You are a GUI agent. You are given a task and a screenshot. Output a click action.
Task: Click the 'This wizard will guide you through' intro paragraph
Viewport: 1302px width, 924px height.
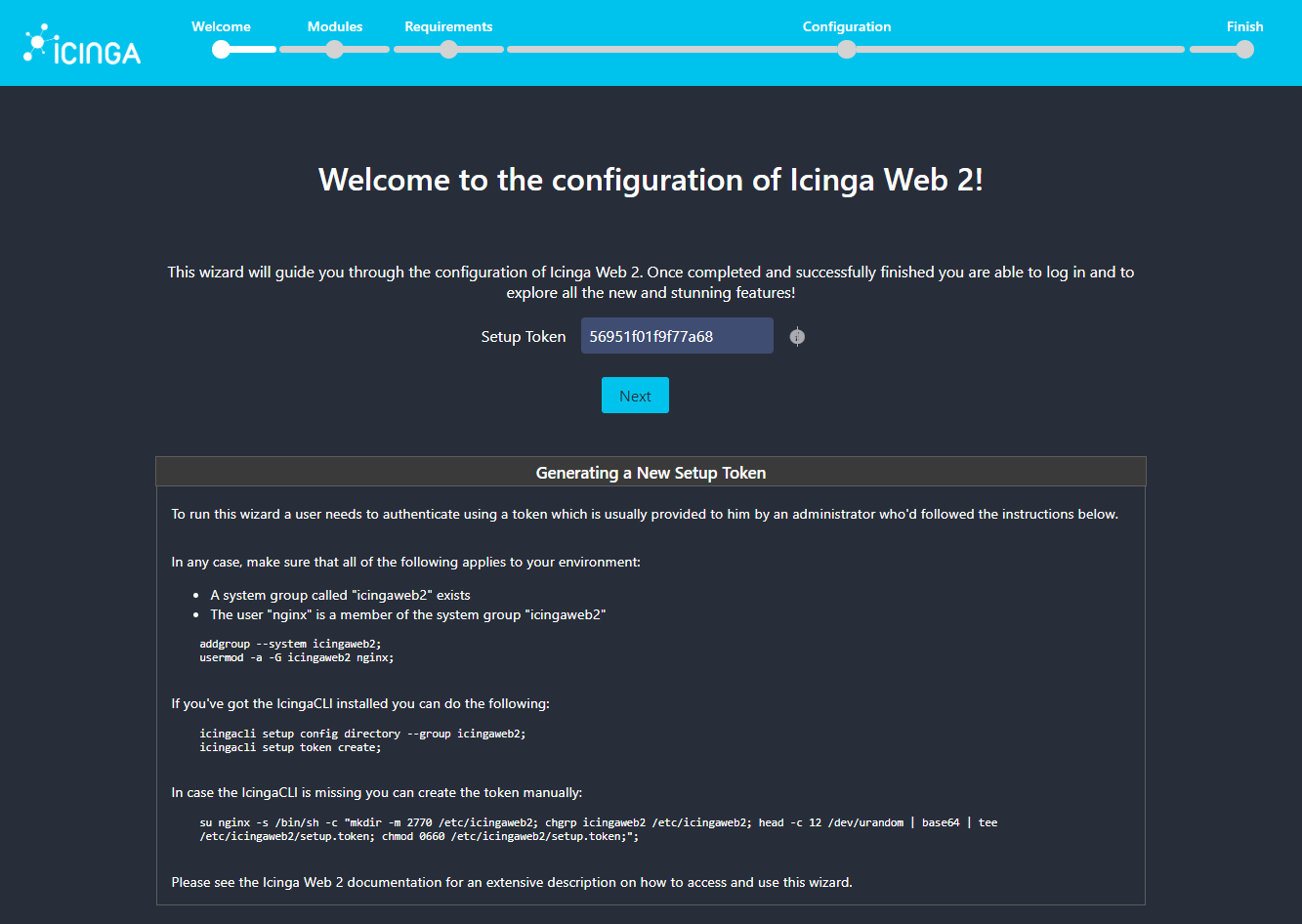pos(651,282)
